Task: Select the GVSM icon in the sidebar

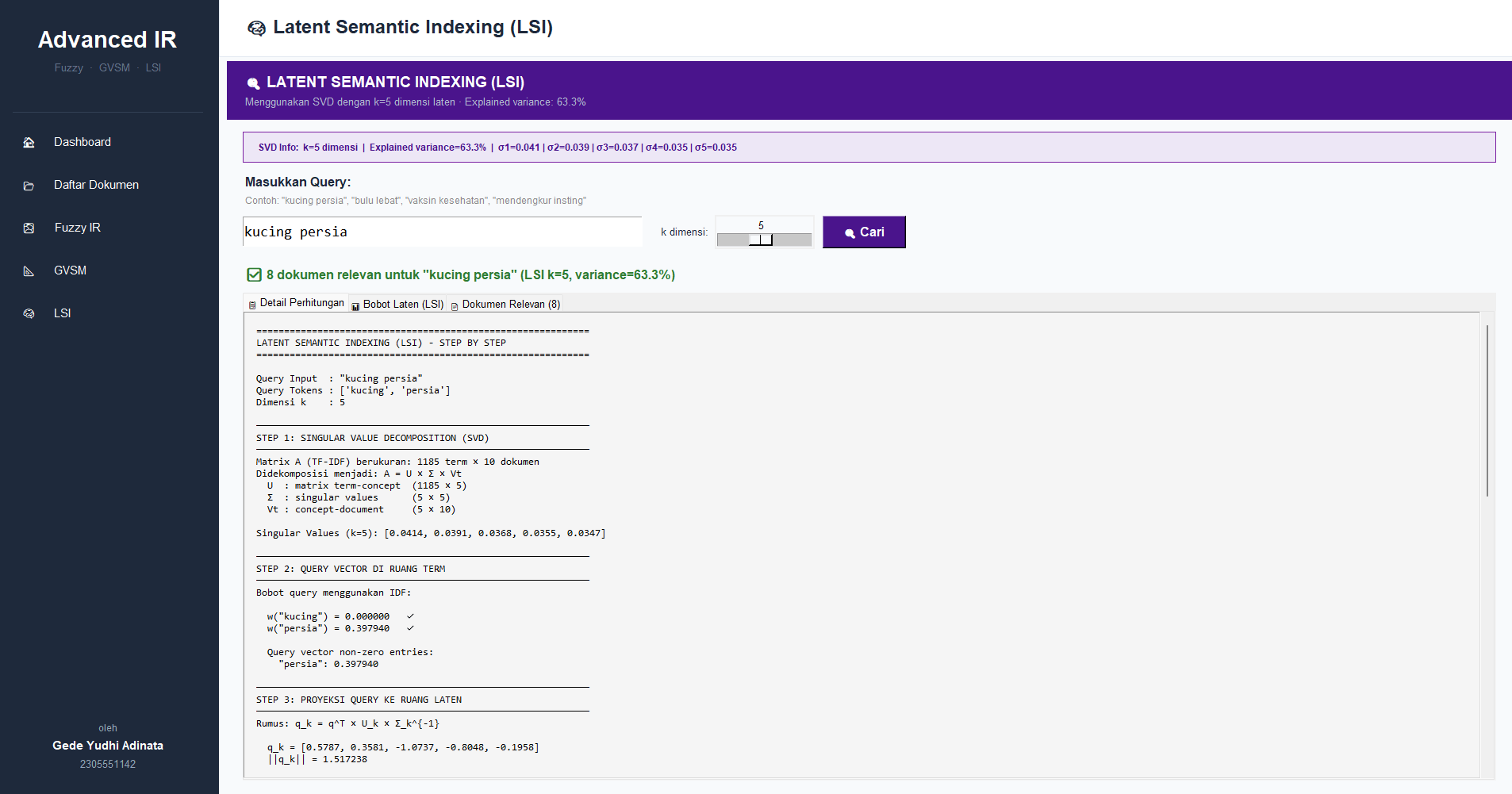Action: [29, 270]
